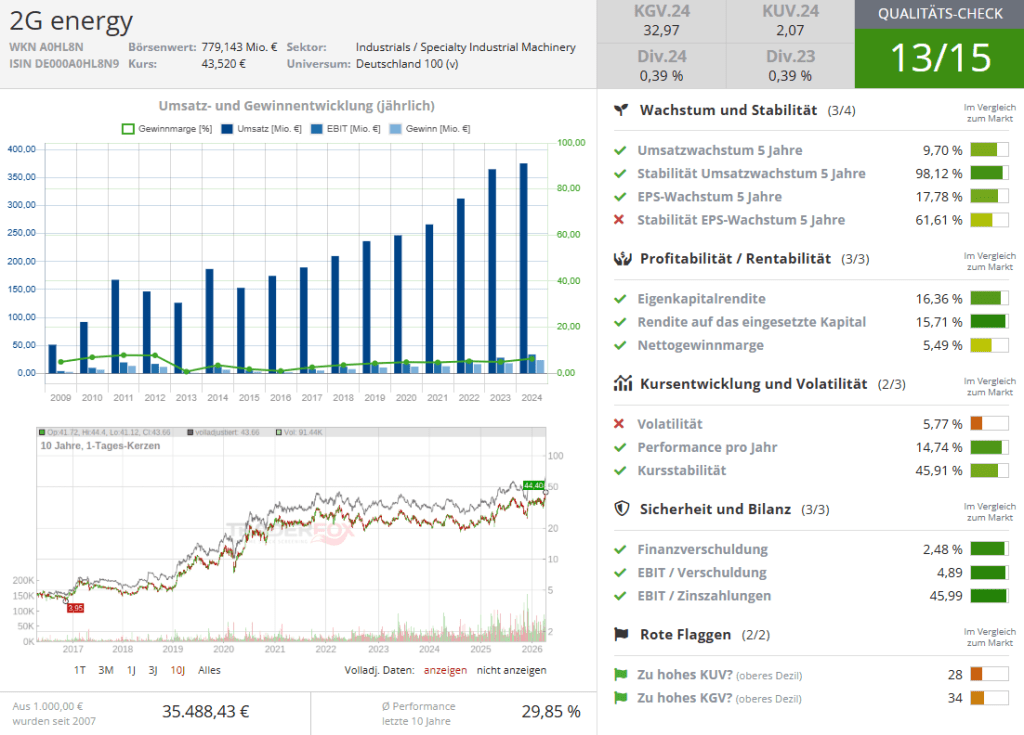Image resolution: width=1024 pixels, height=735 pixels.
Task: Select the 'Alles' chart time range
Action: [209, 670]
